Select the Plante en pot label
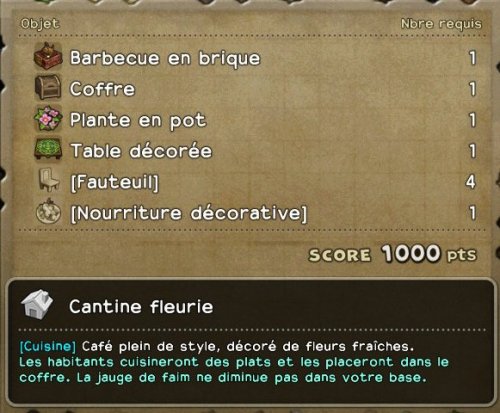The width and height of the screenshot is (500, 413). tap(138, 120)
